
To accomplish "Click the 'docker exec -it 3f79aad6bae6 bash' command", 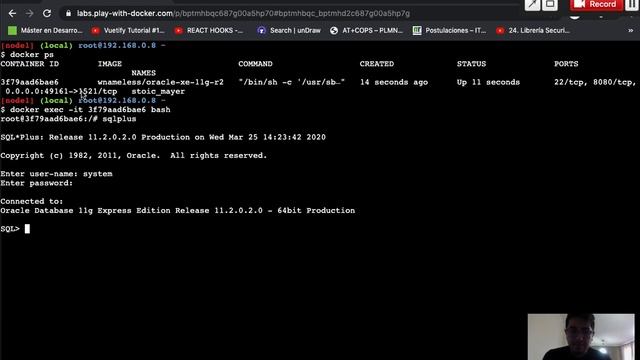I will 90,110.
